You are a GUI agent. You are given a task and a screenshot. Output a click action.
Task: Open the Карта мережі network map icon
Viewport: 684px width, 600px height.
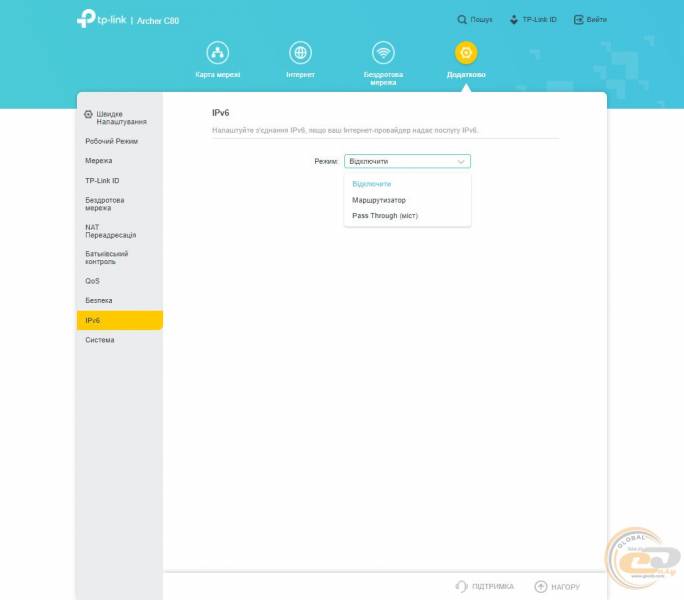click(x=217, y=53)
